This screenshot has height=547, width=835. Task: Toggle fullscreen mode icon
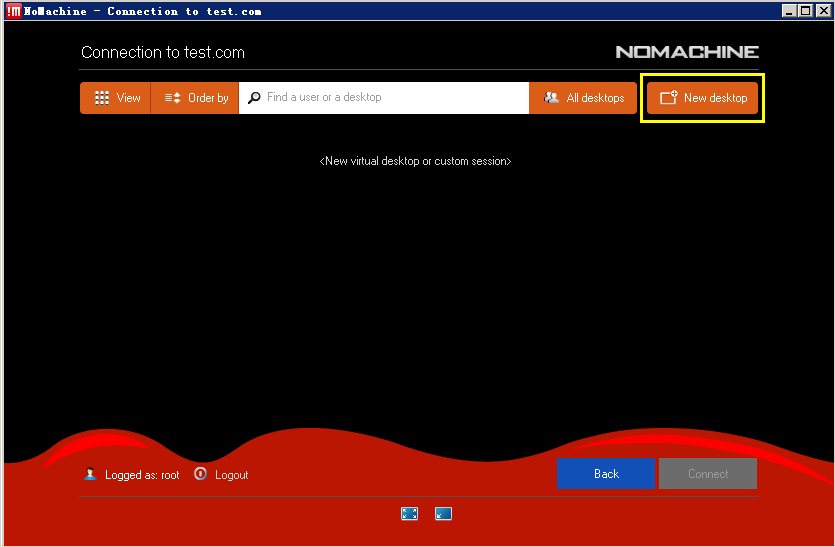pos(410,513)
